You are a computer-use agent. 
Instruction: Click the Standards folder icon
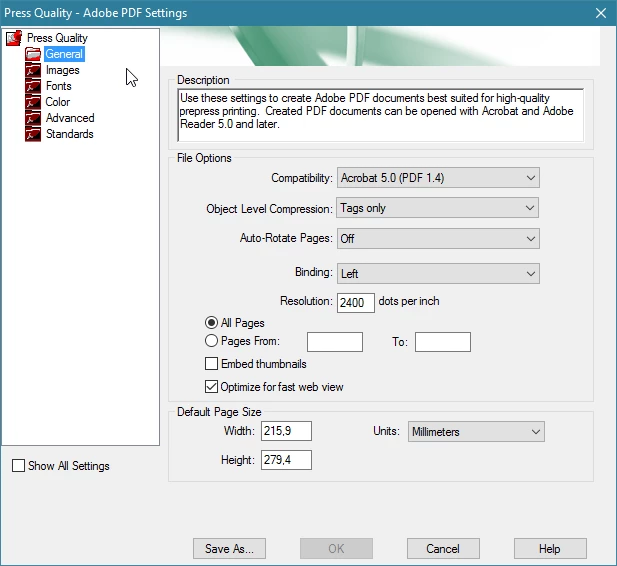33,134
